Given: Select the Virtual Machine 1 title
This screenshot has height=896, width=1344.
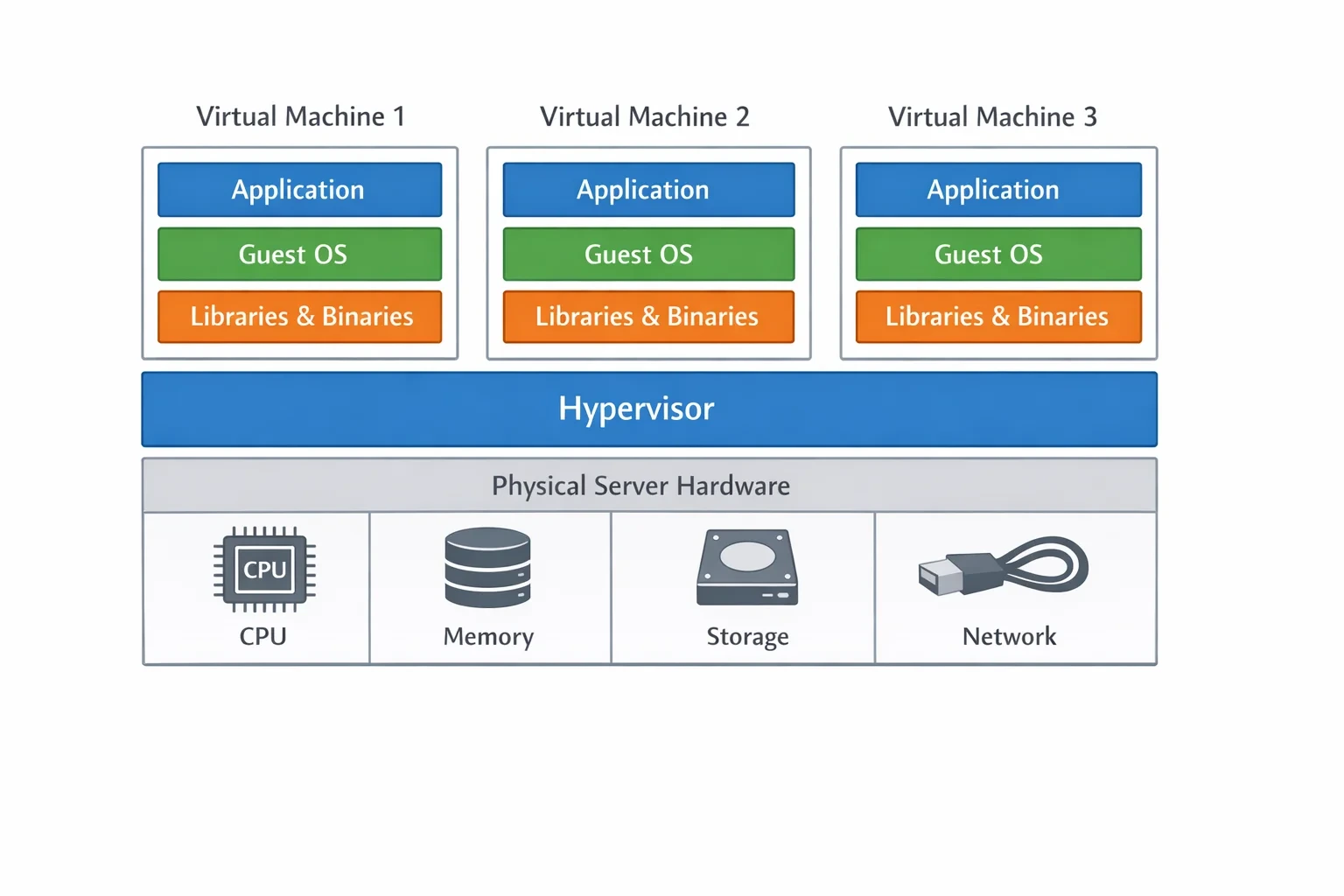Looking at the screenshot, I should point(300,116).
